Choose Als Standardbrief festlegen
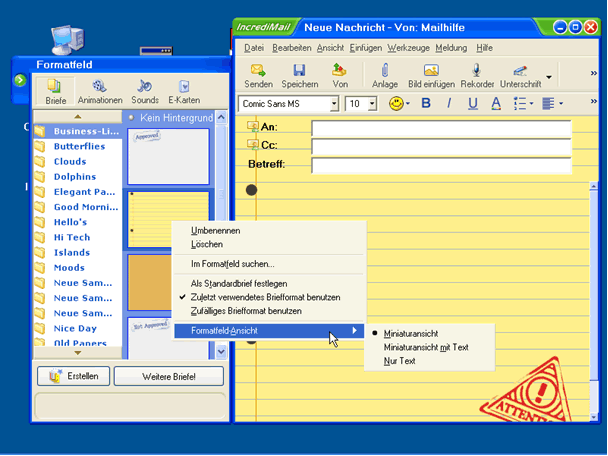Screen dimensions: 608x456 239,284
